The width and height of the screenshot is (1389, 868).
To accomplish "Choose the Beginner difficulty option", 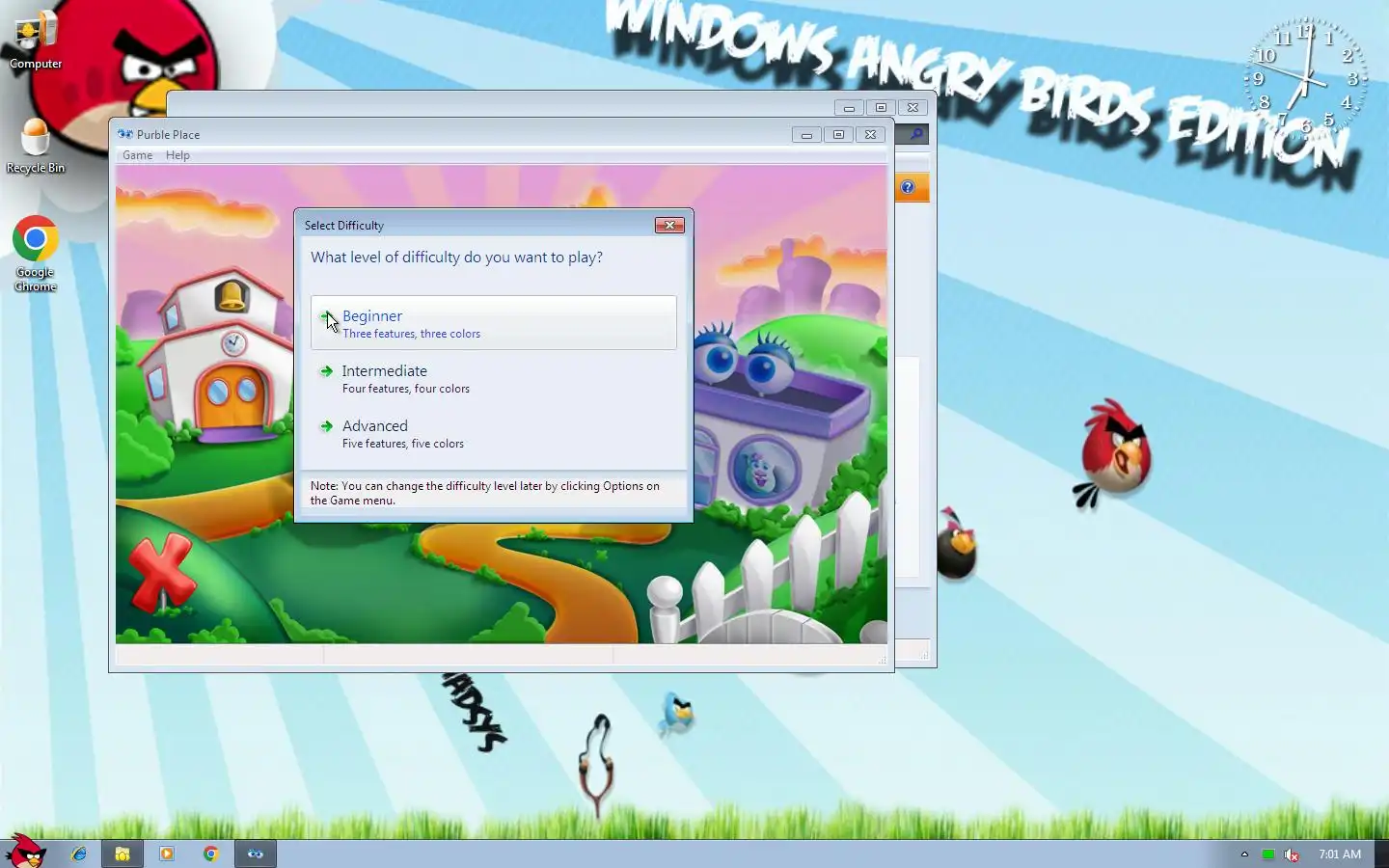I will click(494, 323).
